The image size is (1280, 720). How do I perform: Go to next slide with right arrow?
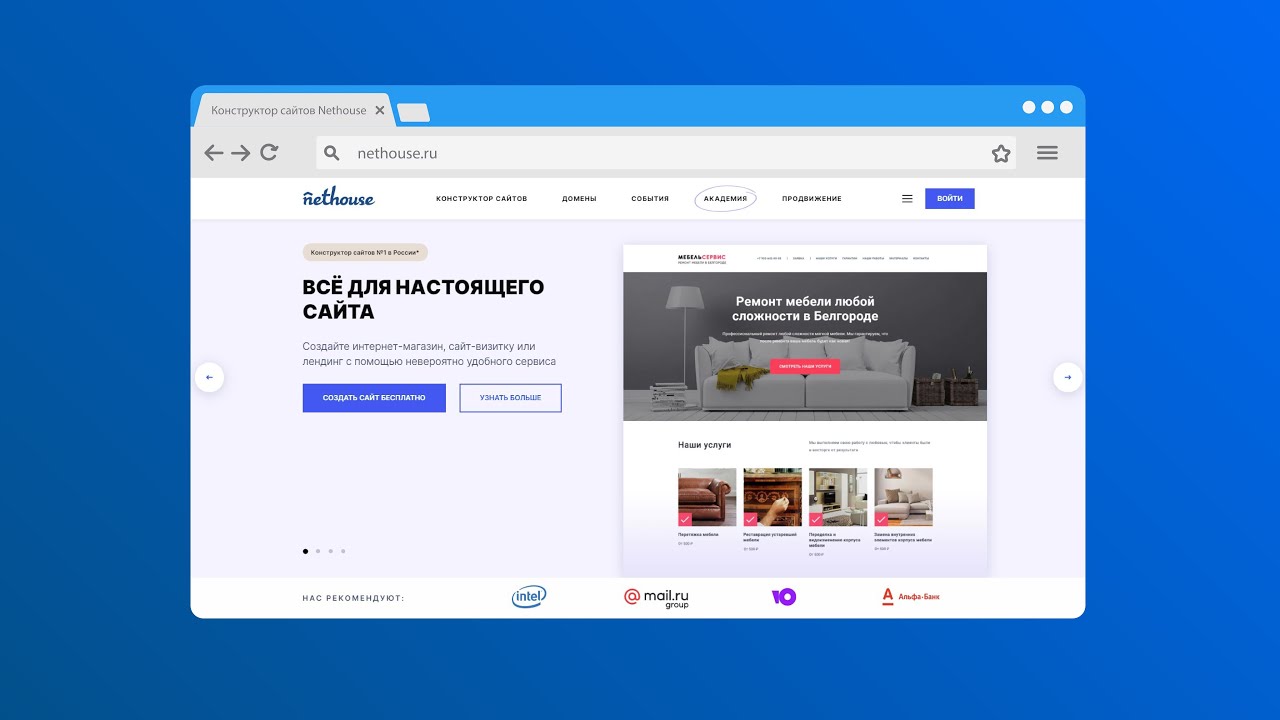tap(1068, 377)
